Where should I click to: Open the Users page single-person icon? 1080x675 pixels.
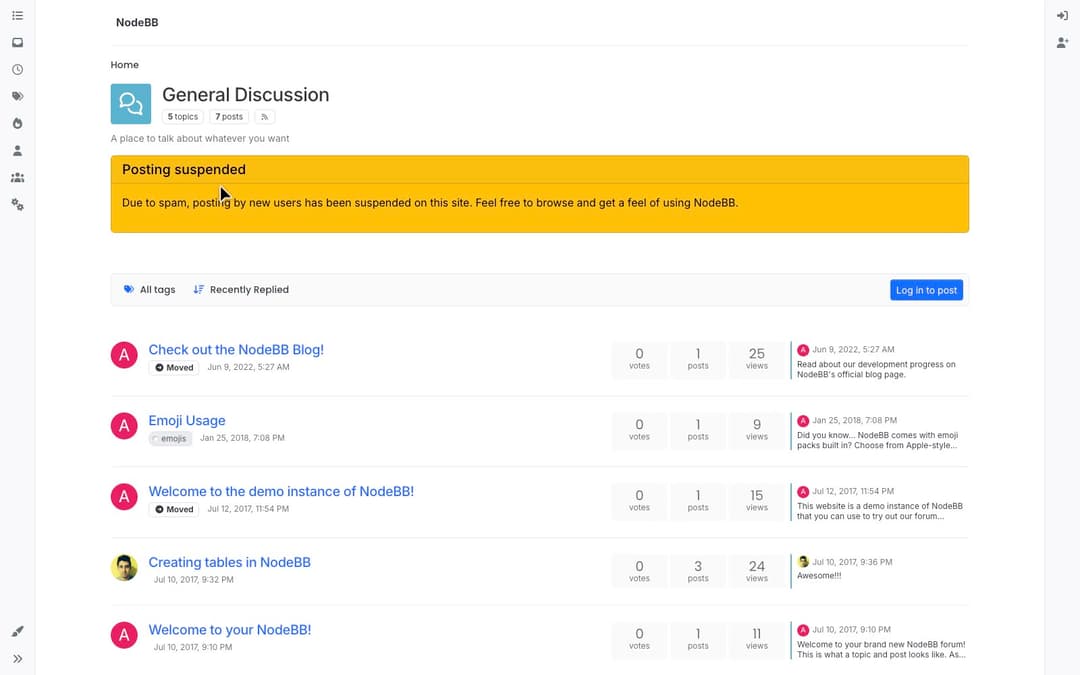click(x=17, y=150)
